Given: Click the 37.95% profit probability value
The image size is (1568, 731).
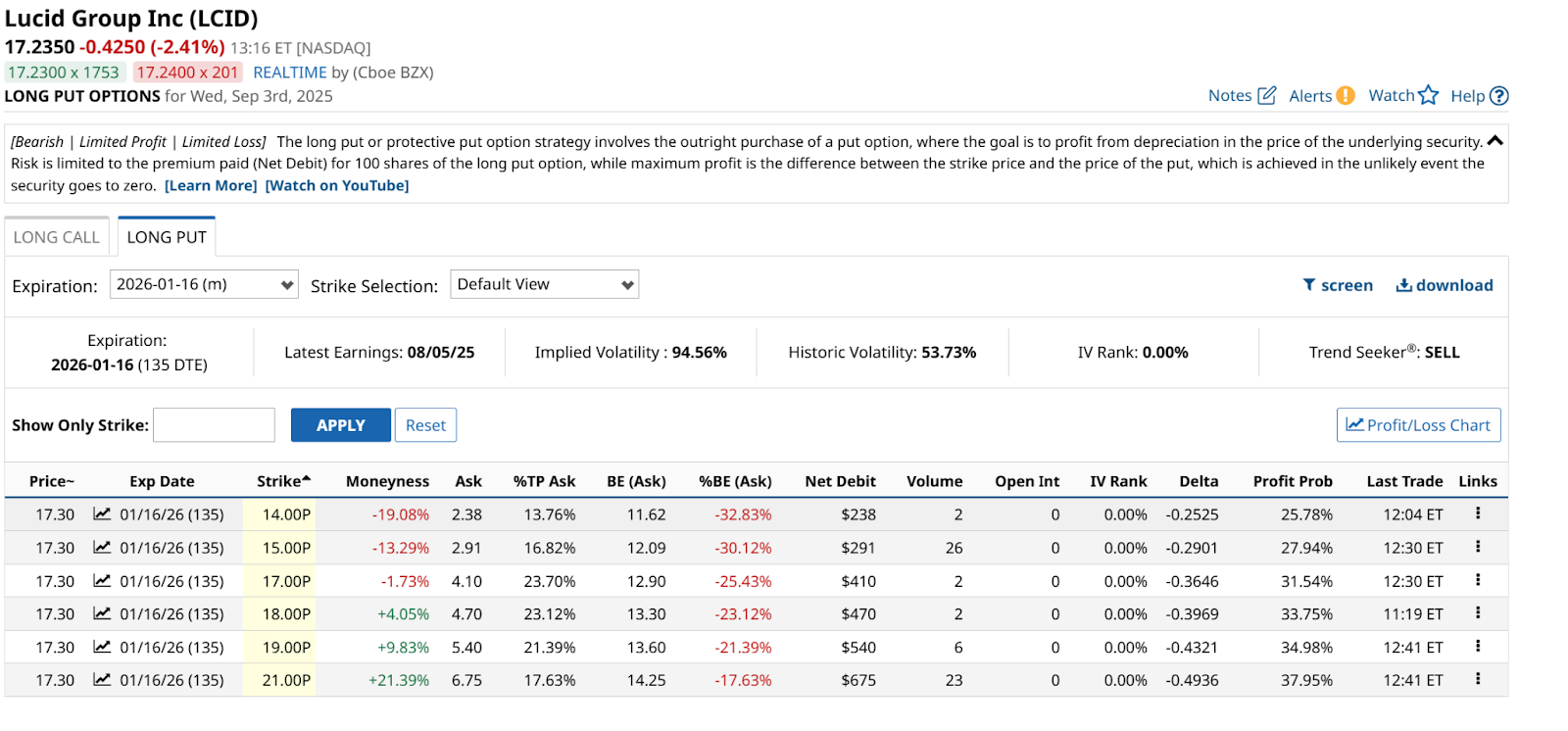Looking at the screenshot, I should point(1306,680).
